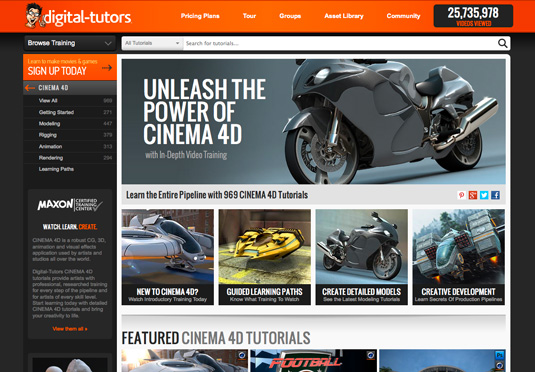The height and width of the screenshot is (372, 535).
Task: Open Asset Library from top navigation
Action: tap(344, 16)
